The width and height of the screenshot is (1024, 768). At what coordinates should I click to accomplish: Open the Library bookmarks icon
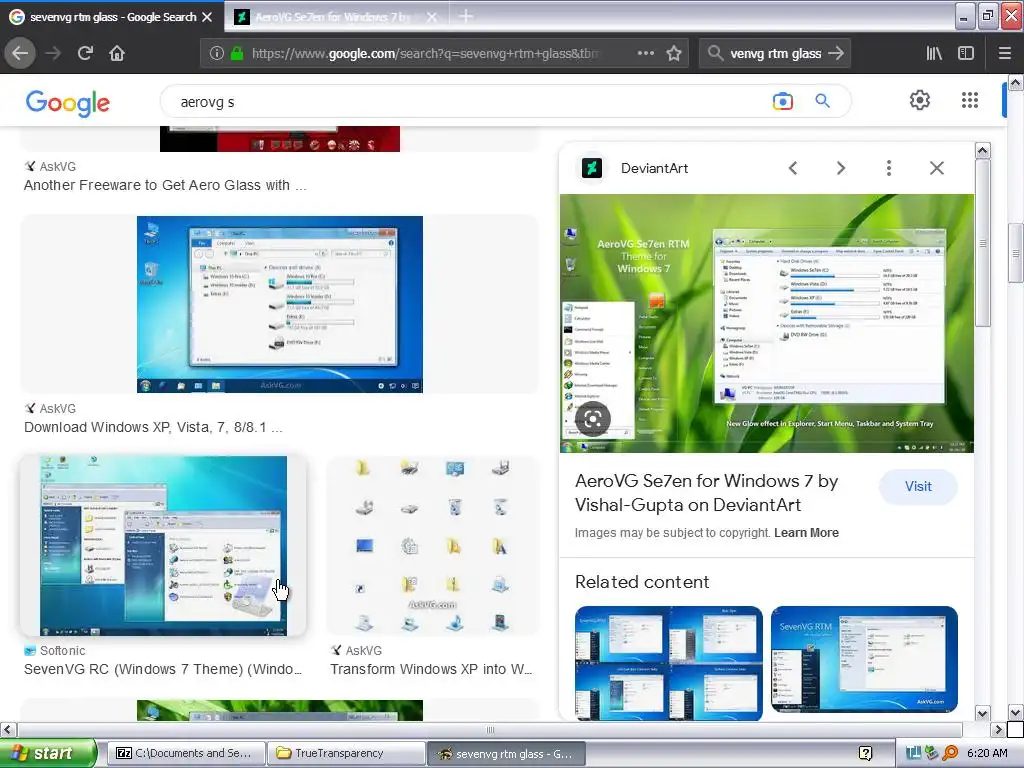click(934, 54)
